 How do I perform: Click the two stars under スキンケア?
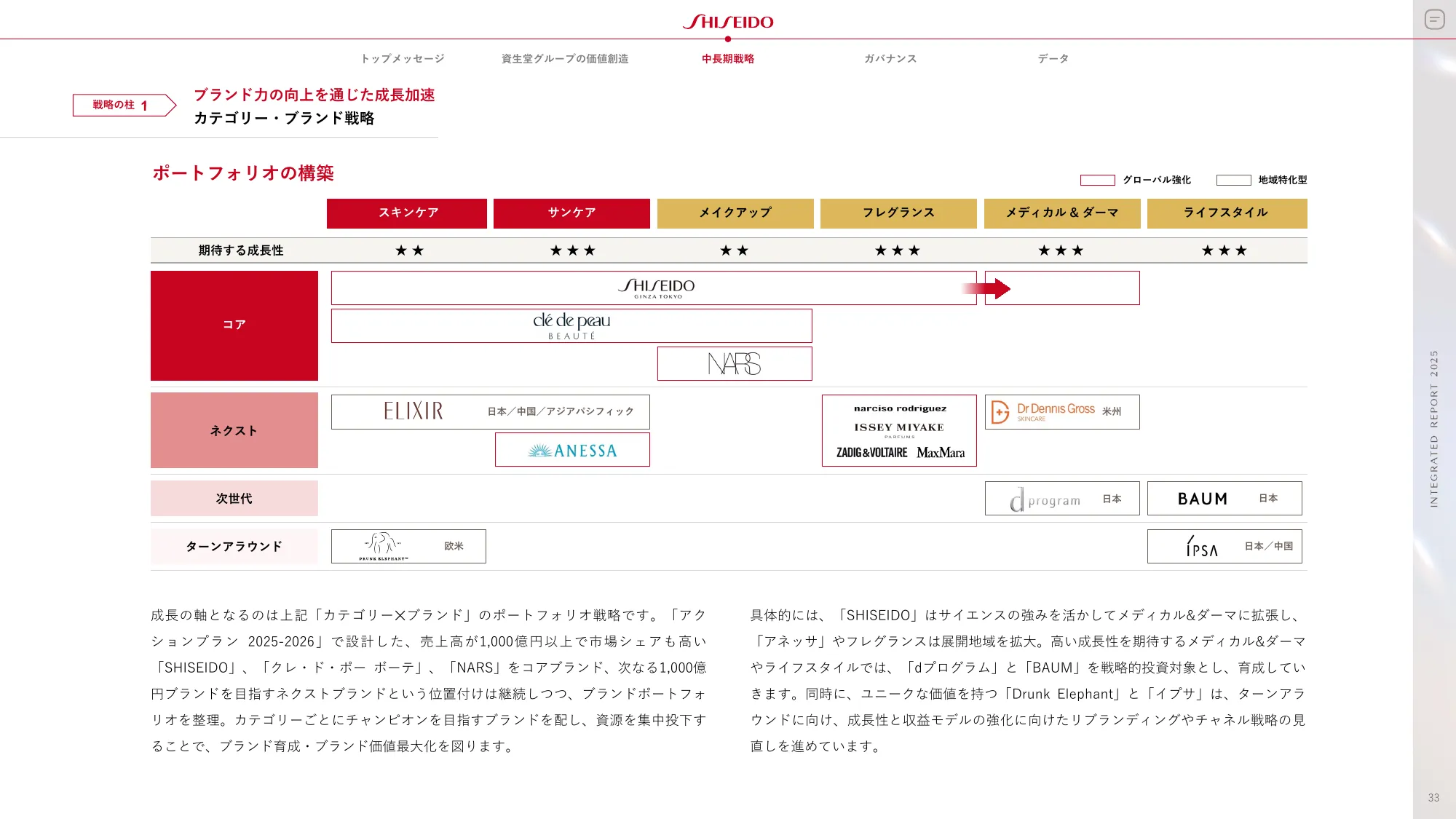409,250
